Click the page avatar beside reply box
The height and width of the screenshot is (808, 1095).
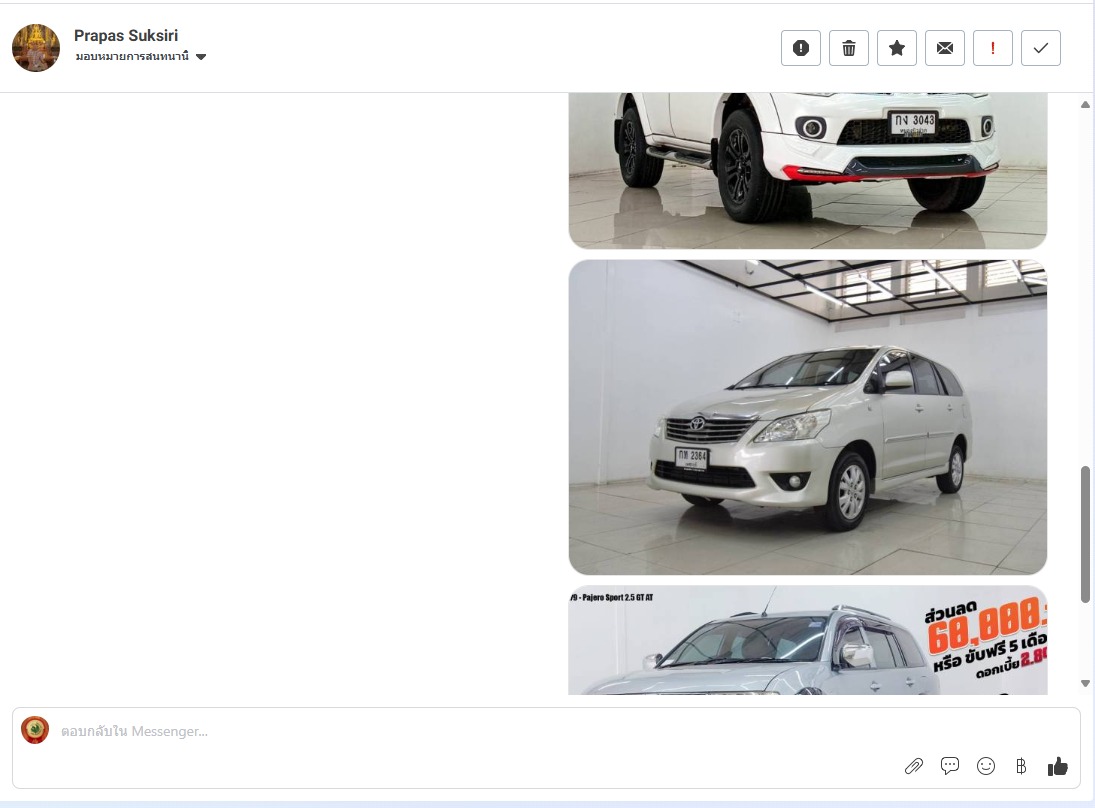point(35,730)
